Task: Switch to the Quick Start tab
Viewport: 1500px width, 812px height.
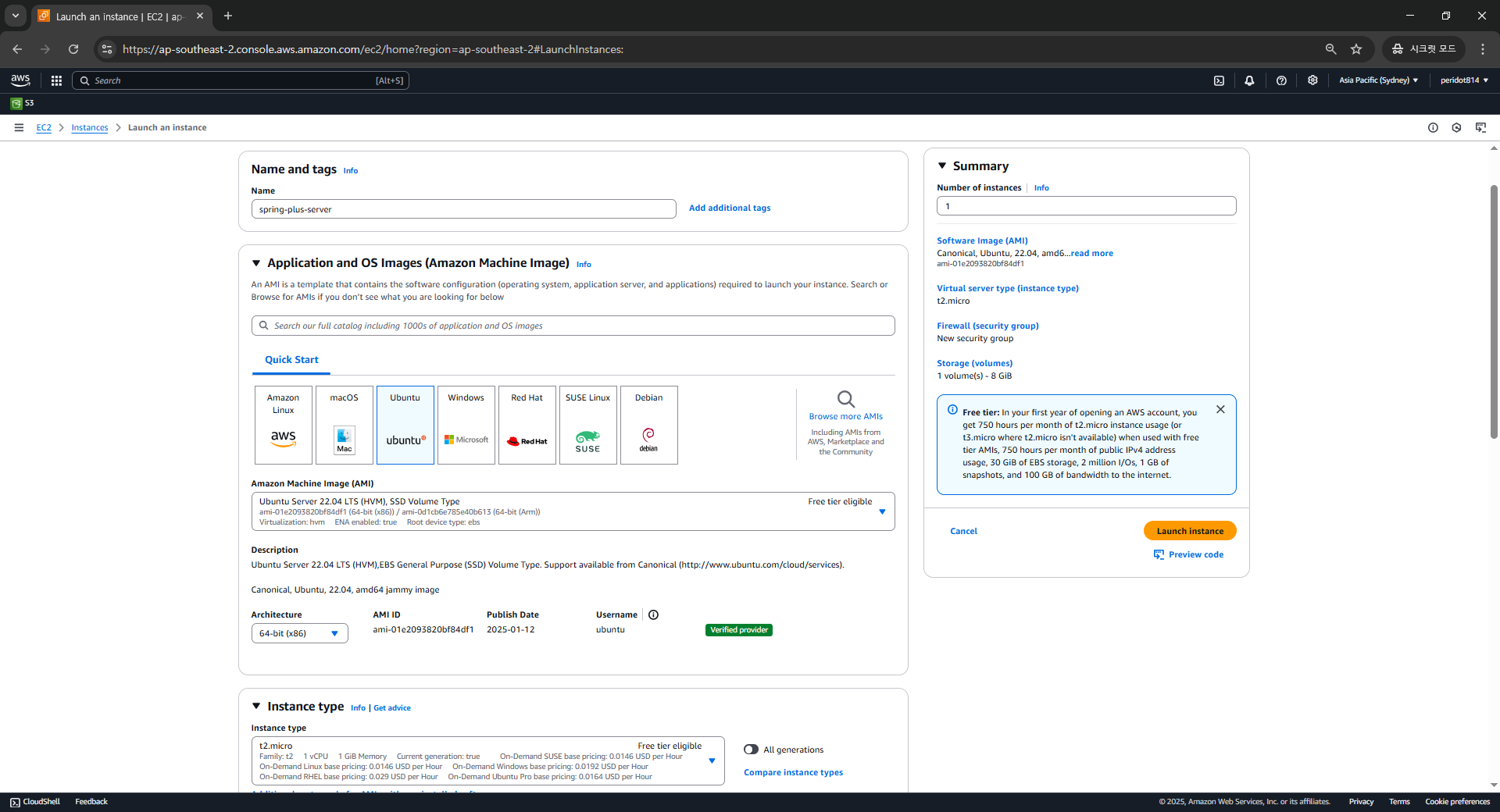Action: click(x=291, y=360)
